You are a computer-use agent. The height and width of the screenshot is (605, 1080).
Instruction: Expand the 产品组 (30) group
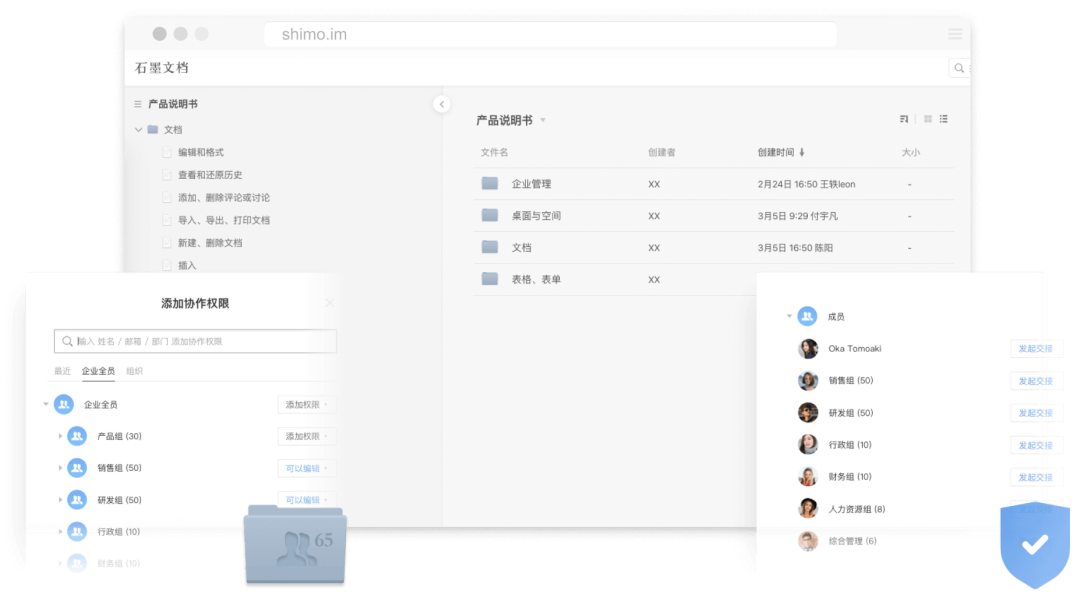click(60, 436)
